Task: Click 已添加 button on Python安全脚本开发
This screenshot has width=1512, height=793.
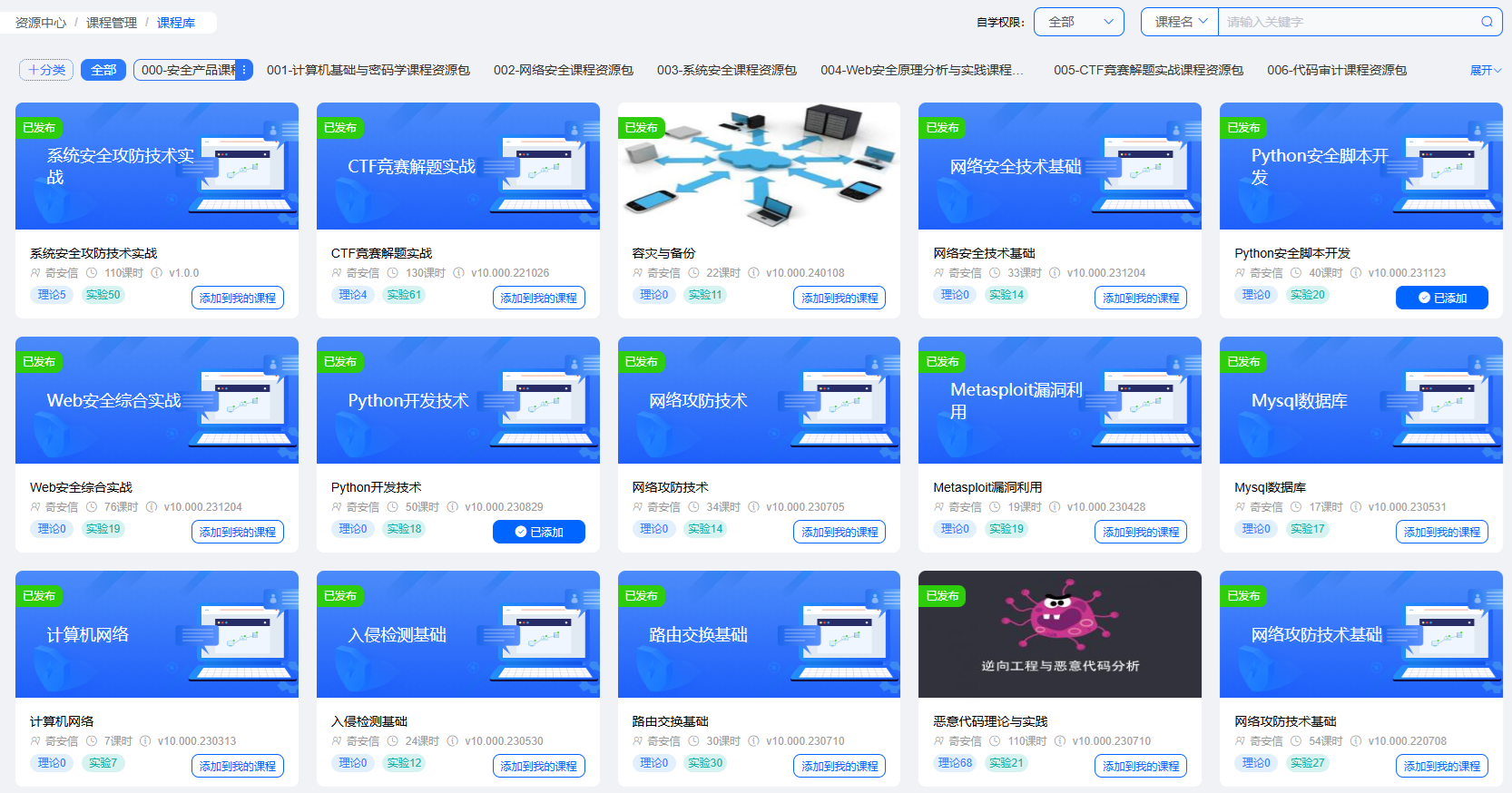Action: pos(1442,298)
